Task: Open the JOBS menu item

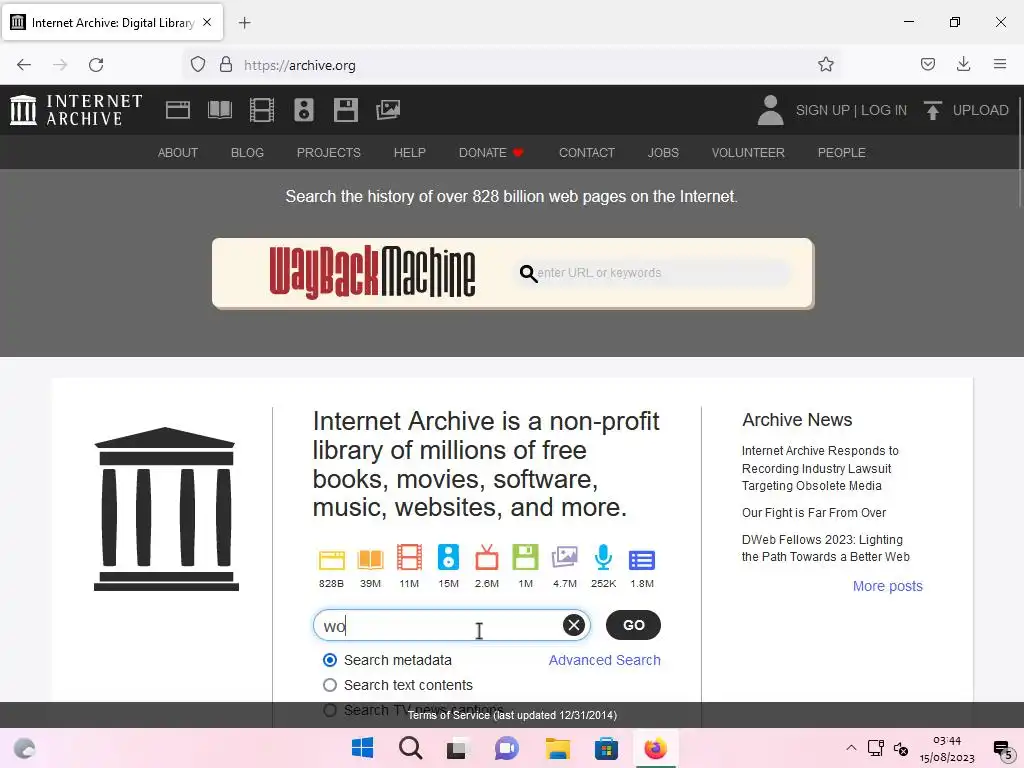Action: pyautogui.click(x=663, y=153)
